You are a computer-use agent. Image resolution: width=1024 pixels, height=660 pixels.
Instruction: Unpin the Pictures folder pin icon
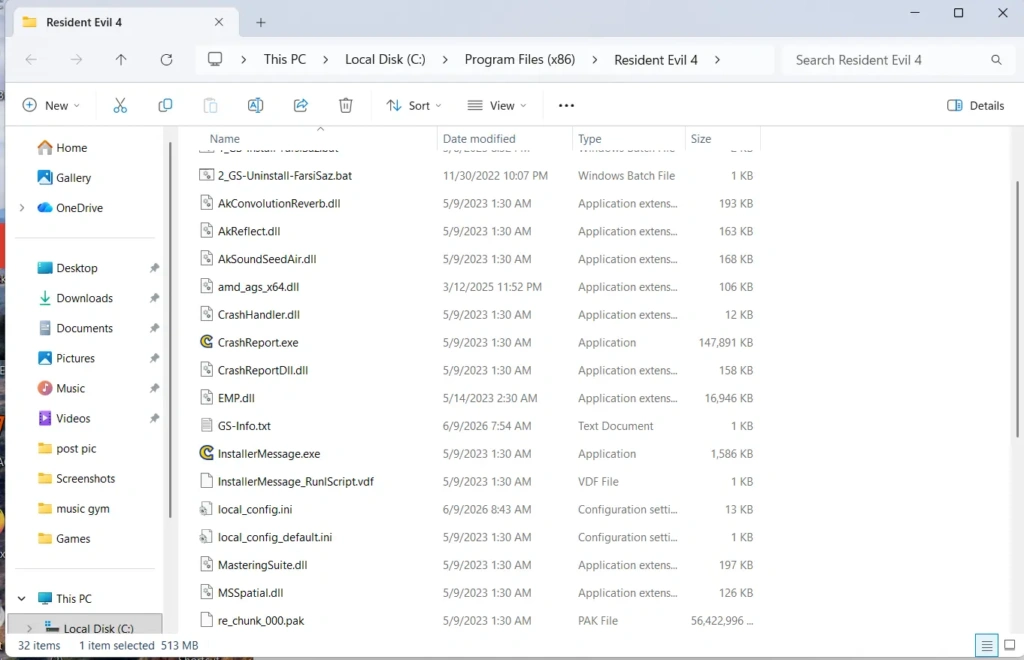point(154,358)
